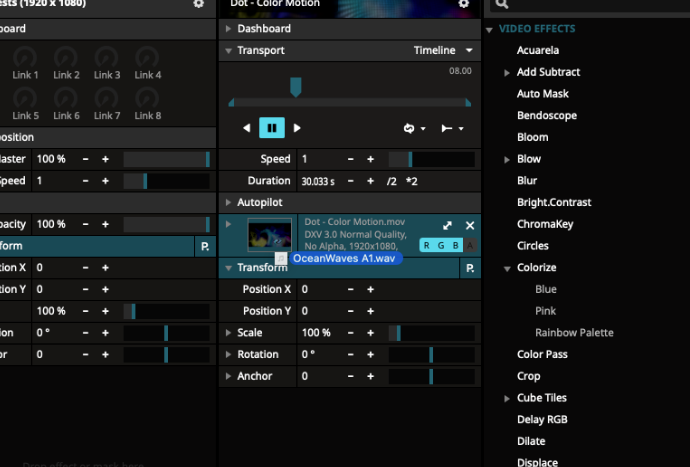Remove the Dot - Color Motion.mov source
Viewport: 690px width, 467px height.
[469, 226]
